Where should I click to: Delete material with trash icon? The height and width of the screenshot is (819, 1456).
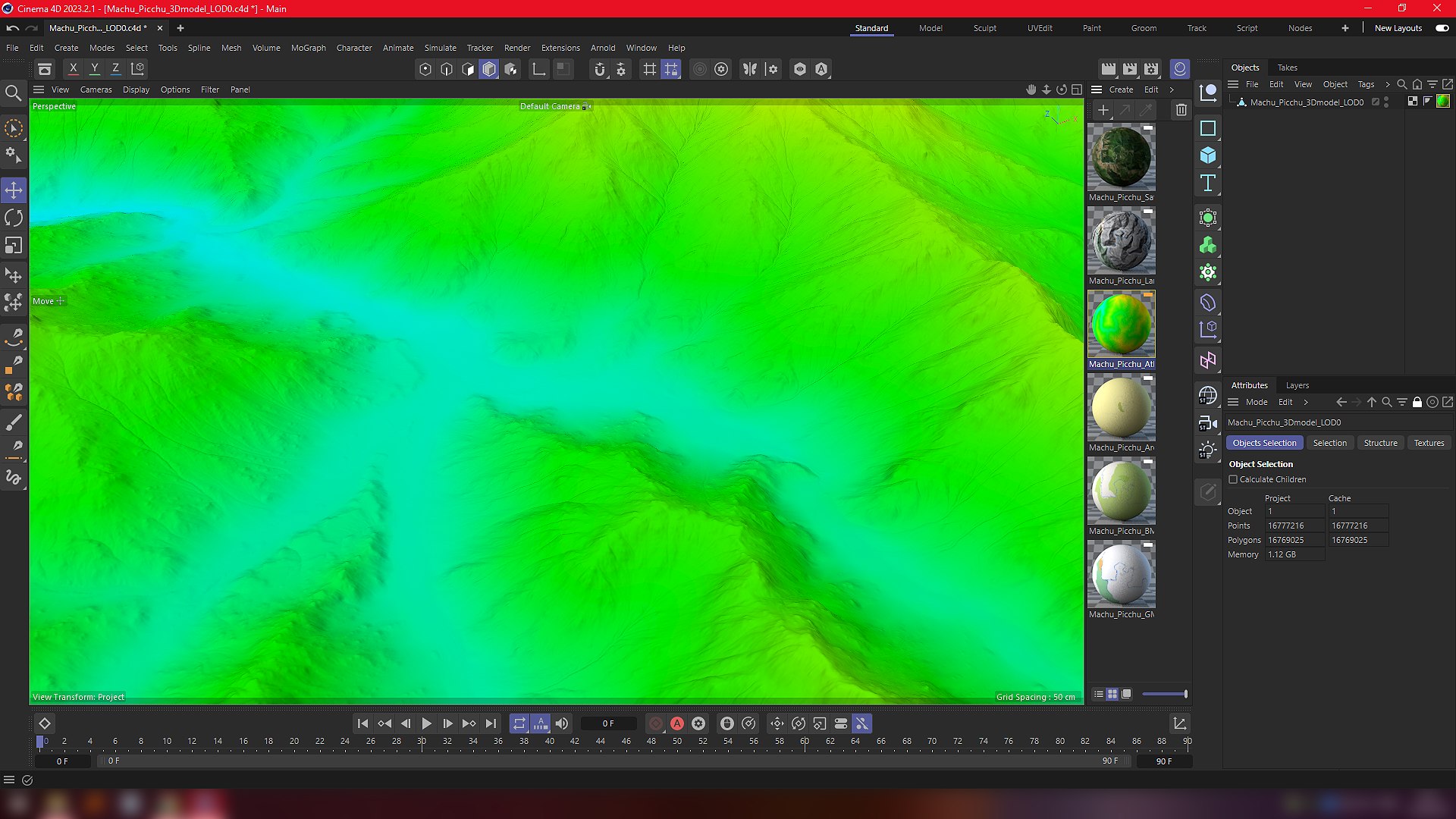1181,110
